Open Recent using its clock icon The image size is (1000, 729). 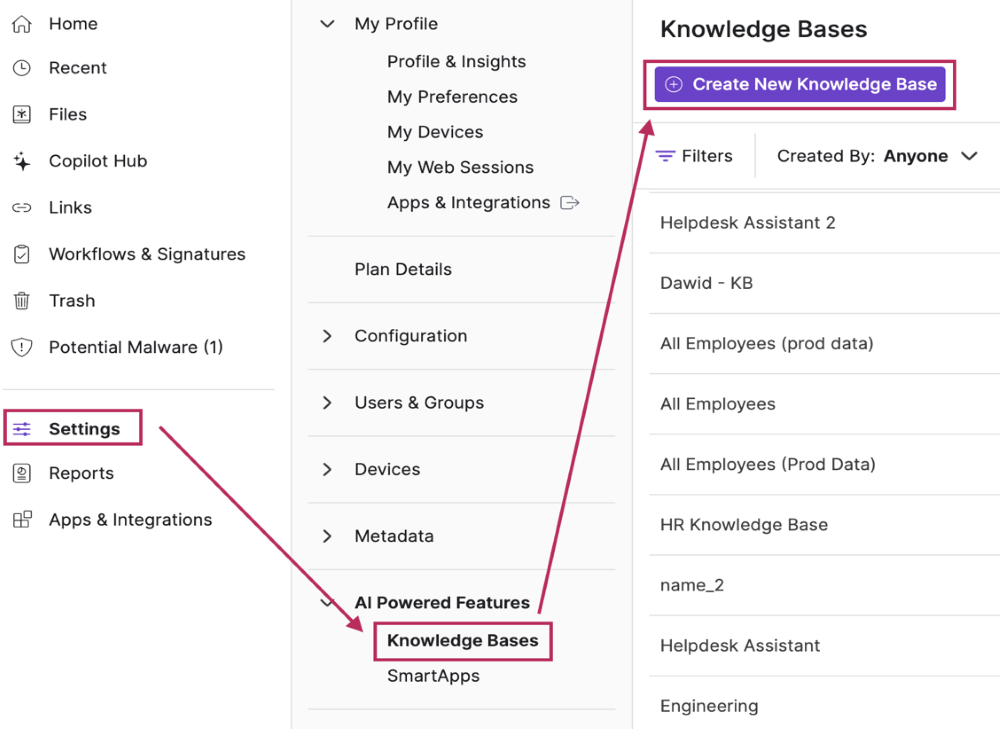point(21,68)
